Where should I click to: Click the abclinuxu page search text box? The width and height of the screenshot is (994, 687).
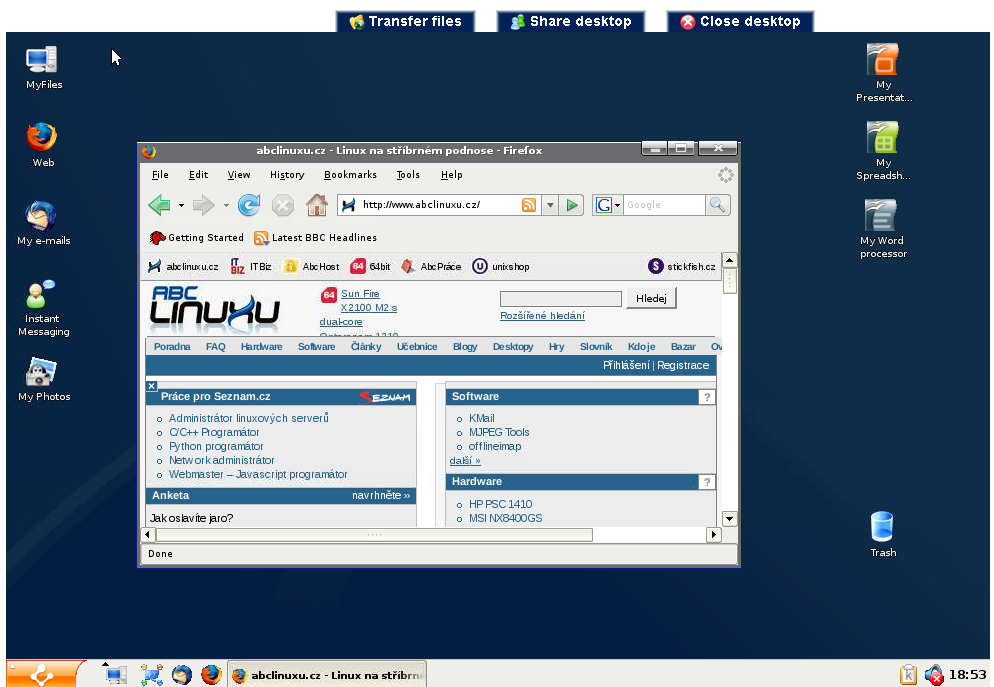point(560,299)
